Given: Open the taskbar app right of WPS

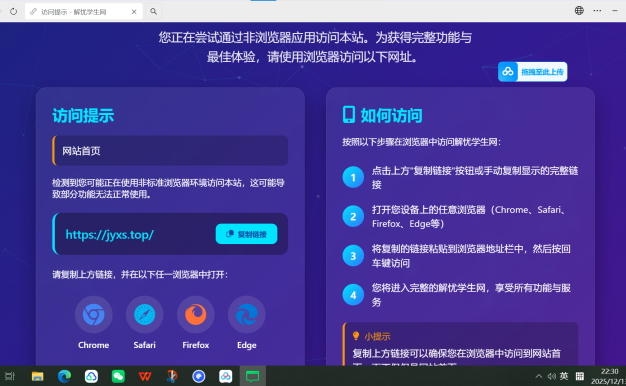Looking at the screenshot, I should [x=172, y=376].
